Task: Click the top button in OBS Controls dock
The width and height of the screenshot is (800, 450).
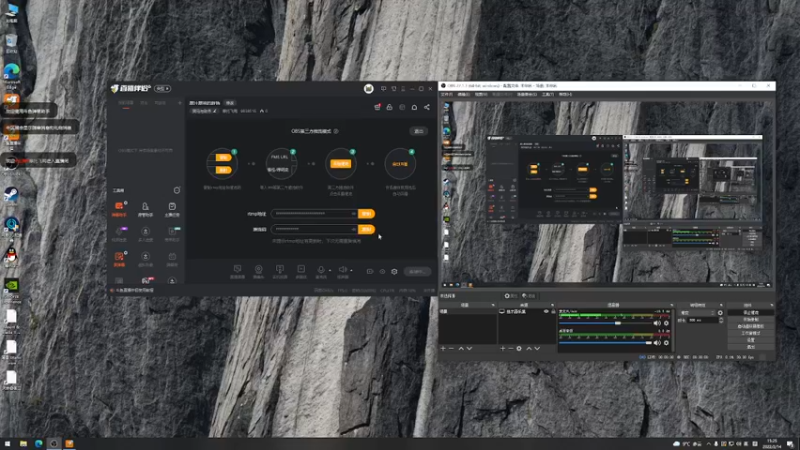Action: pyautogui.click(x=751, y=313)
